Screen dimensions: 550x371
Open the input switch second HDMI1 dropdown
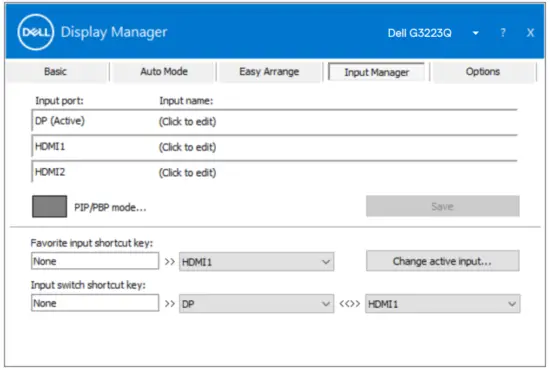[443, 304]
